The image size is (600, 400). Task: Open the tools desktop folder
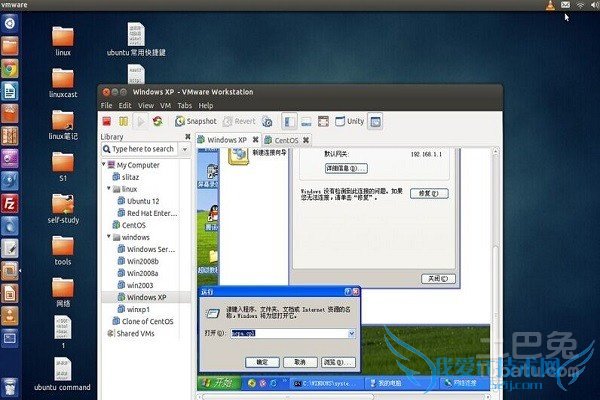pyautogui.click(x=63, y=250)
